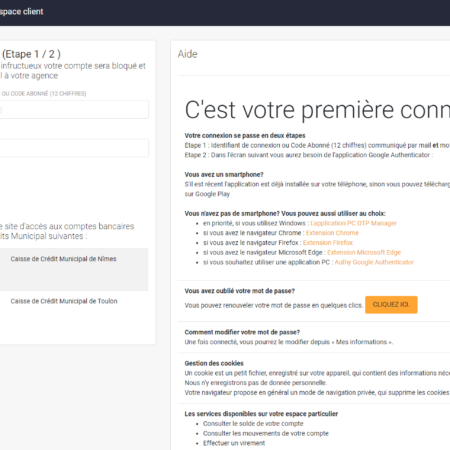Viewport: 450px width, 450px height.
Task: Click the 'Effectuer un virement' list item
Action: click(234, 443)
